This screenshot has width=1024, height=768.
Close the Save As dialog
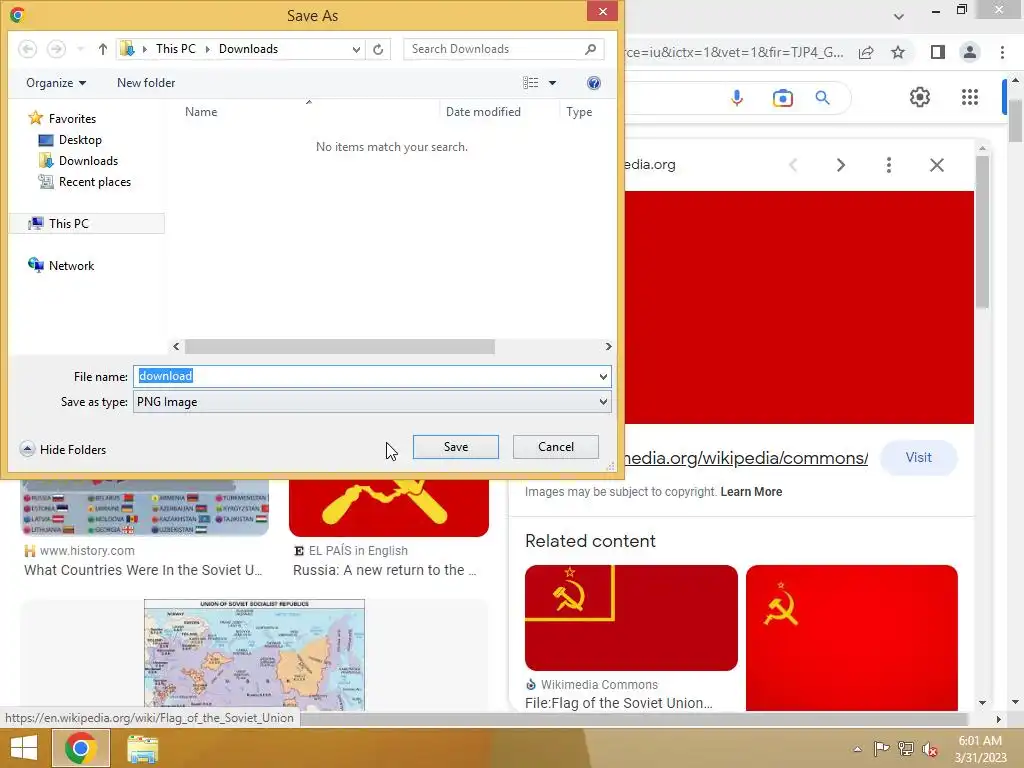[602, 12]
